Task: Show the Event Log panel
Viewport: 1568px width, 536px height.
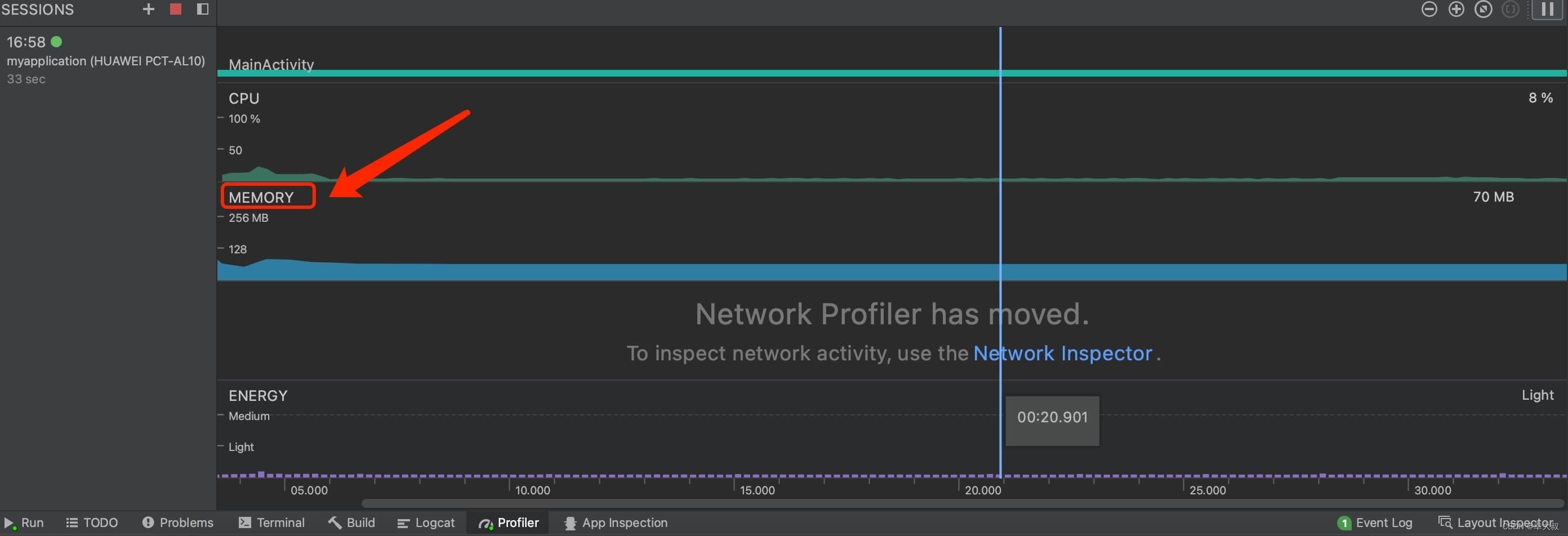Action: tap(1374, 522)
